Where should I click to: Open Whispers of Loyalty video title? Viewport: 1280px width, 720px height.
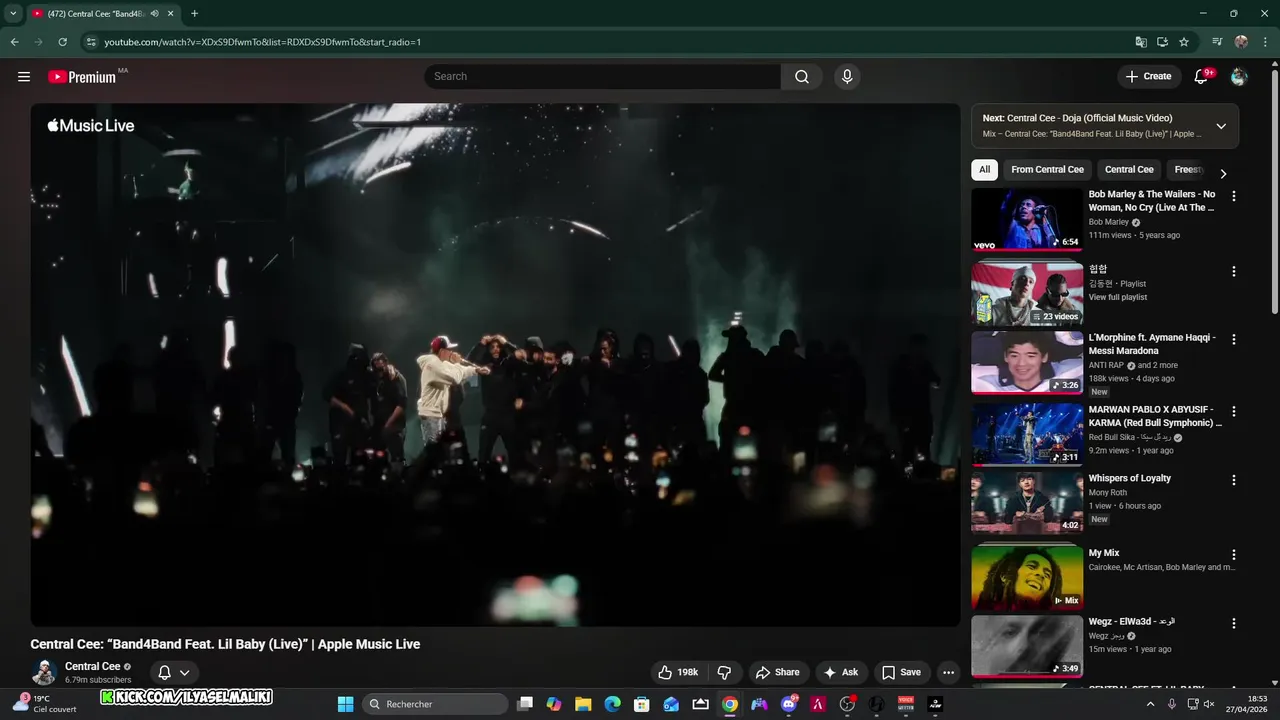coord(1130,478)
